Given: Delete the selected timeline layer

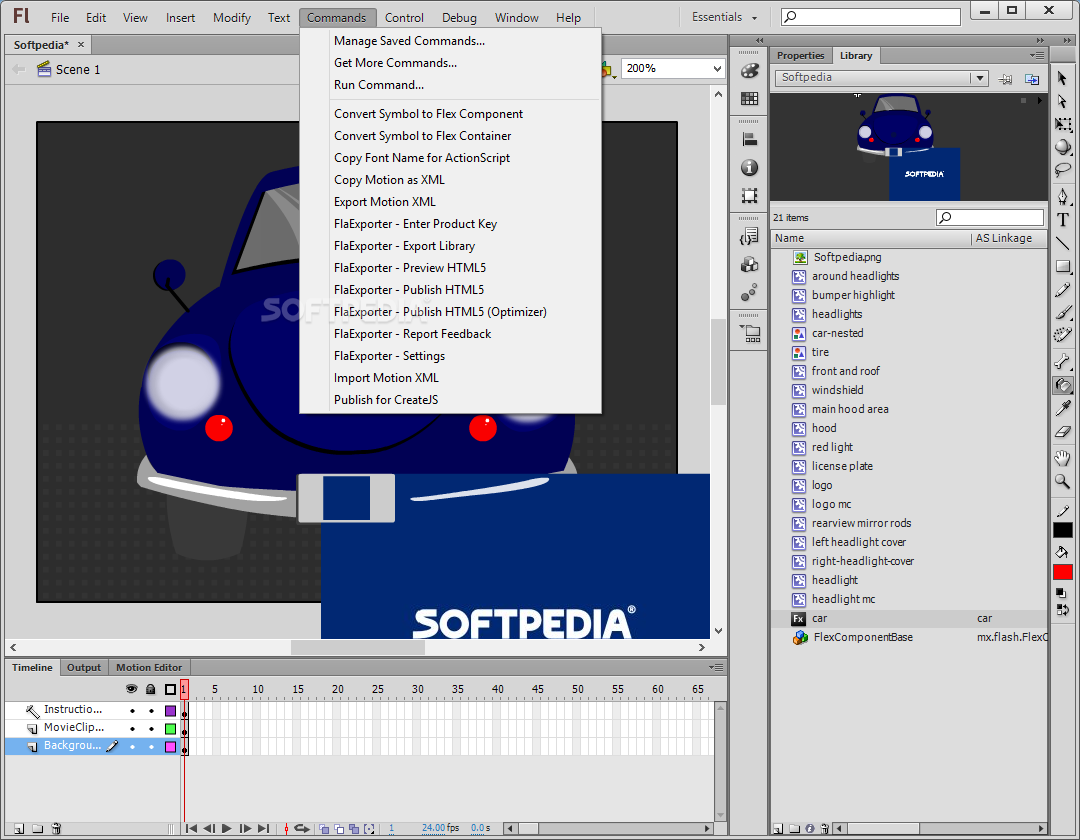Looking at the screenshot, I should pos(56,828).
